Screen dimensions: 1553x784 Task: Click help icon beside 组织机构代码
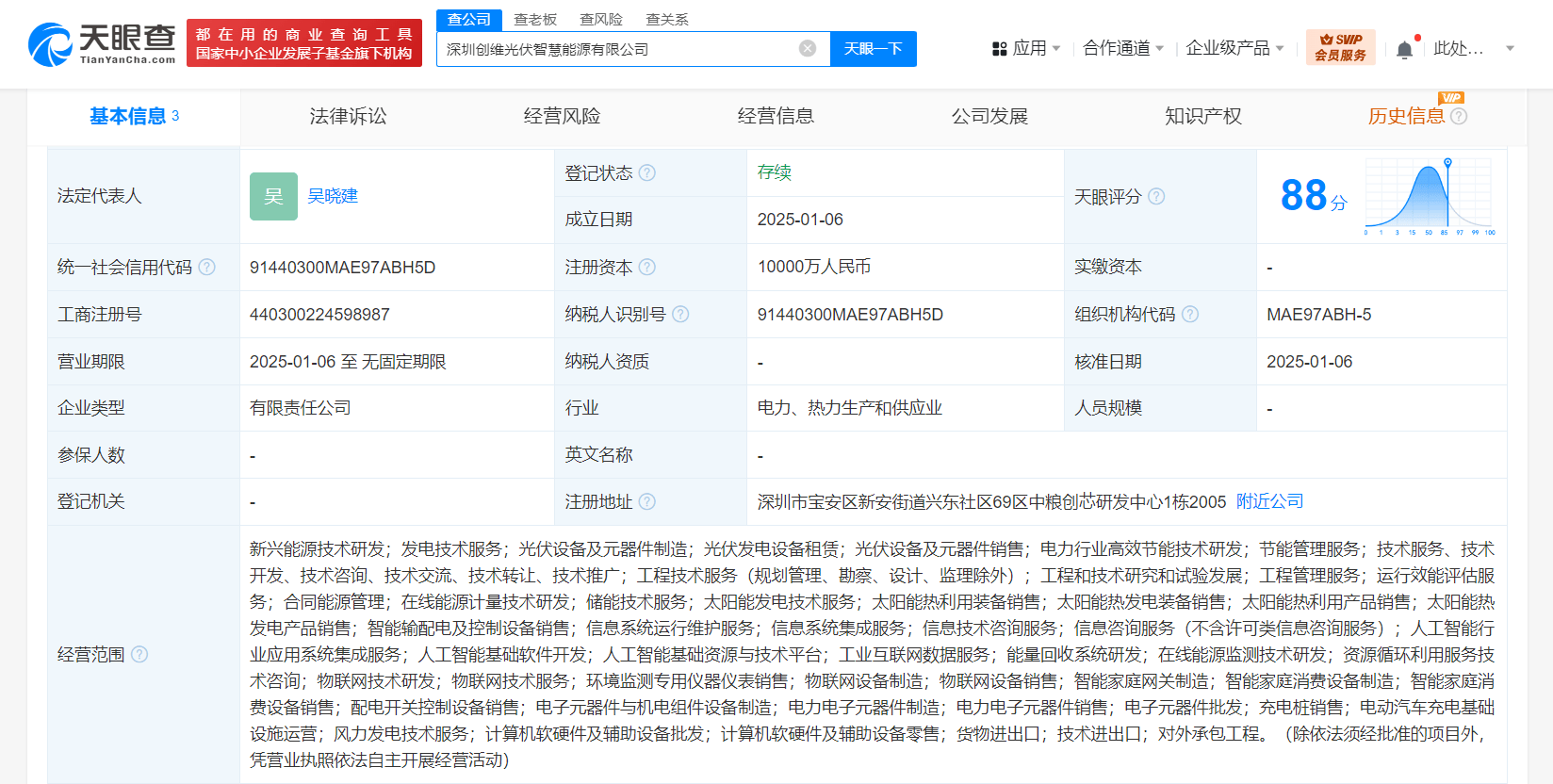pyautogui.click(x=1190, y=315)
